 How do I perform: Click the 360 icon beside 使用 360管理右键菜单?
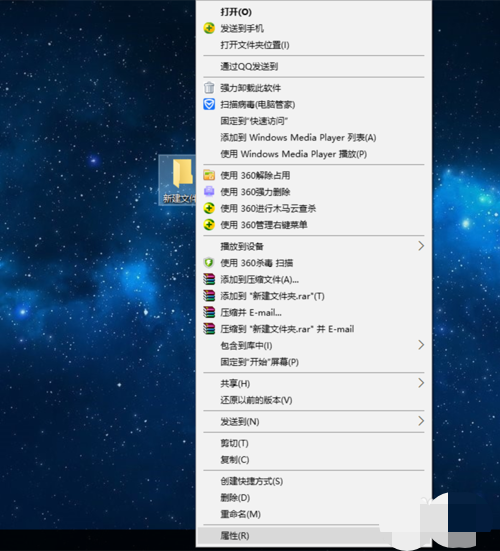pos(209,225)
